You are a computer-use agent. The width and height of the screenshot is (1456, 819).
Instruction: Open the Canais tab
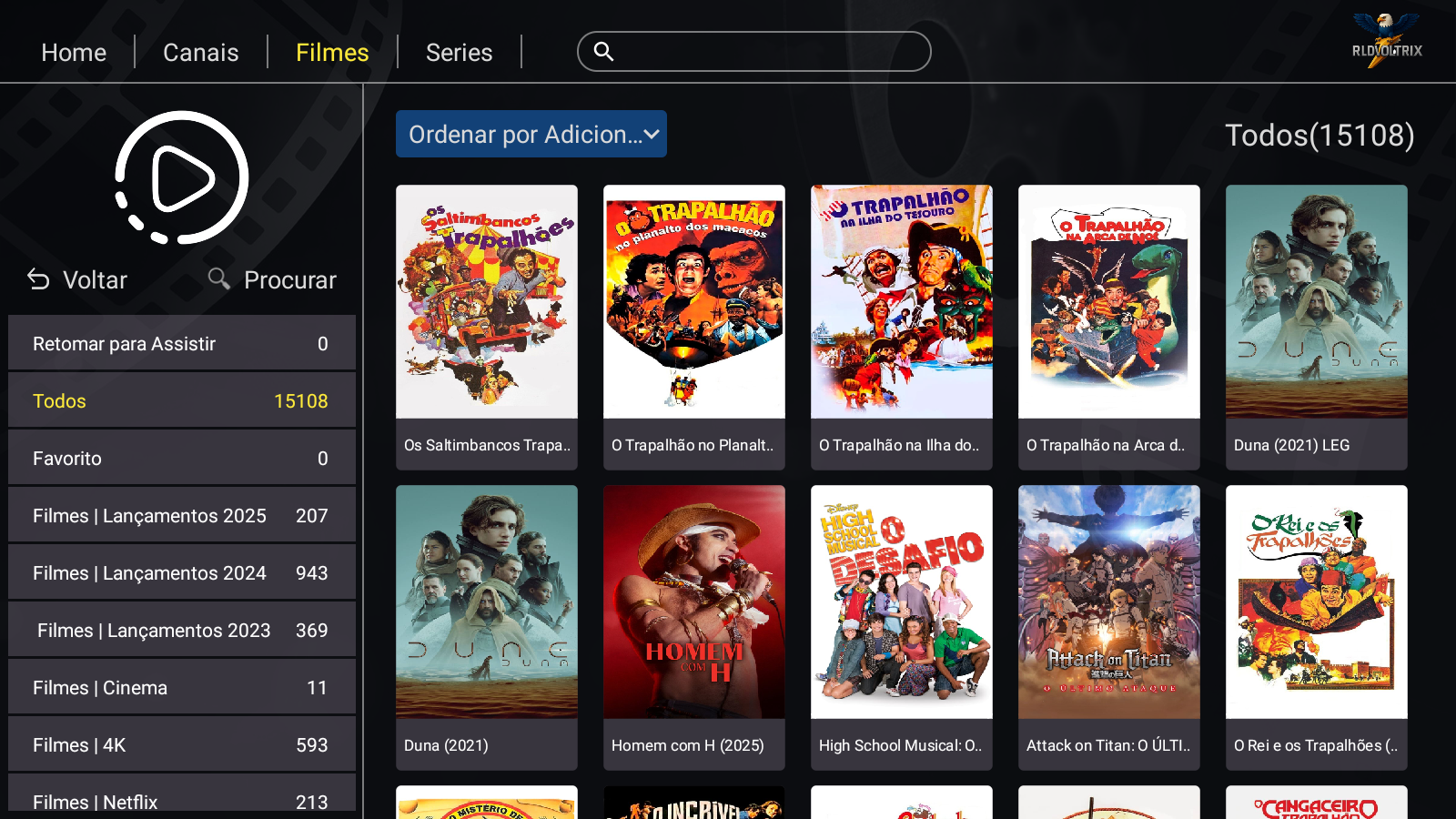[x=200, y=53]
